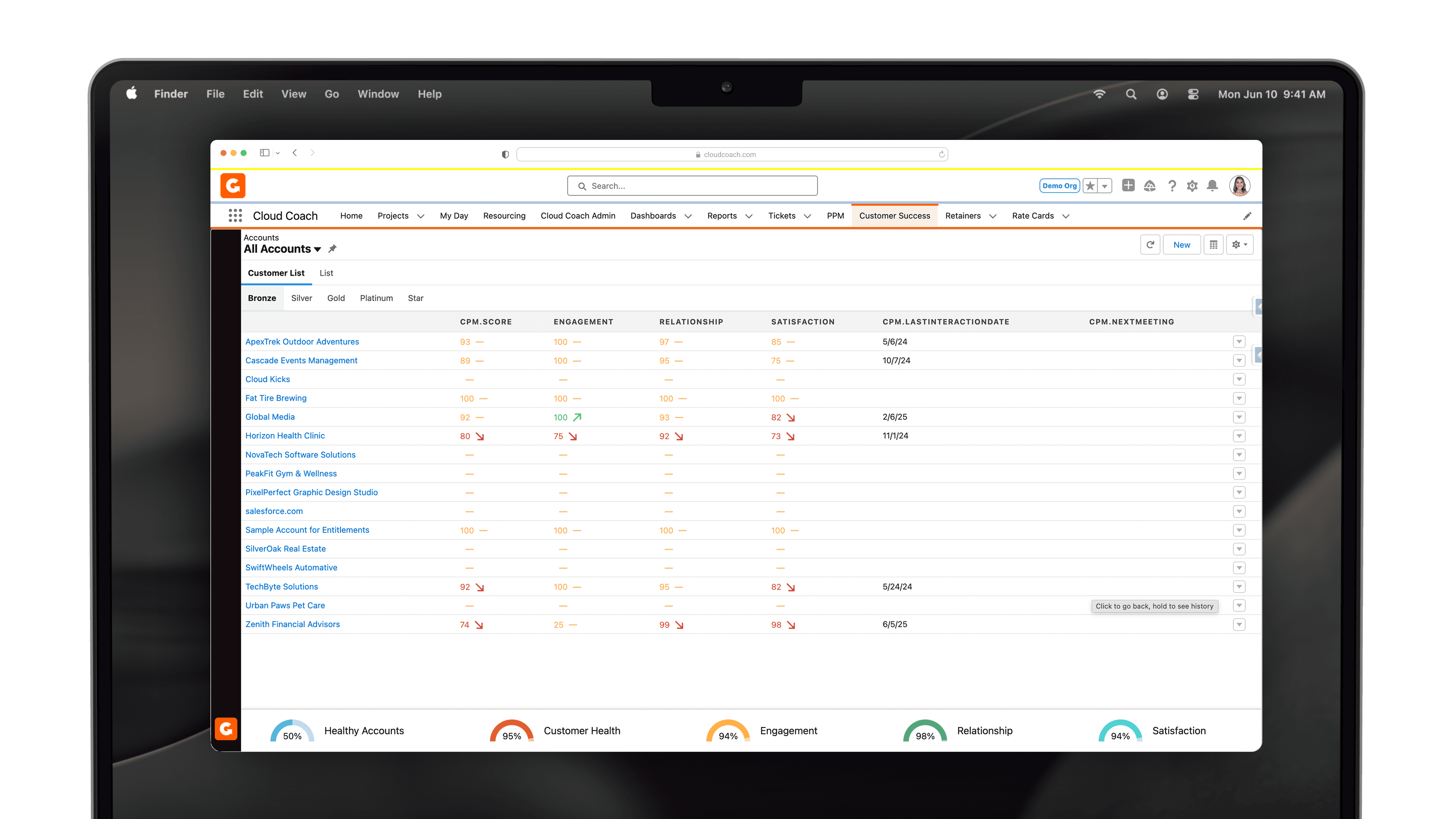1456x819 pixels.
Task: Pin the All Accounts list view
Action: (333, 249)
